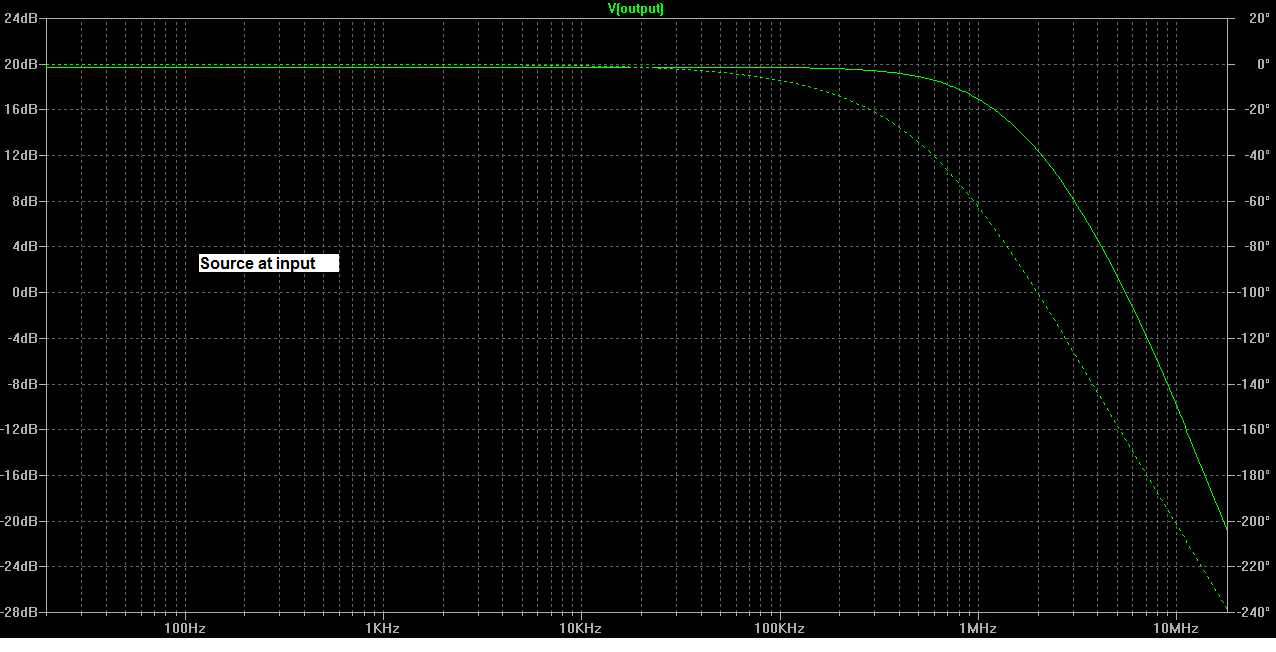Click the -120° phase axis label

[1255, 338]
